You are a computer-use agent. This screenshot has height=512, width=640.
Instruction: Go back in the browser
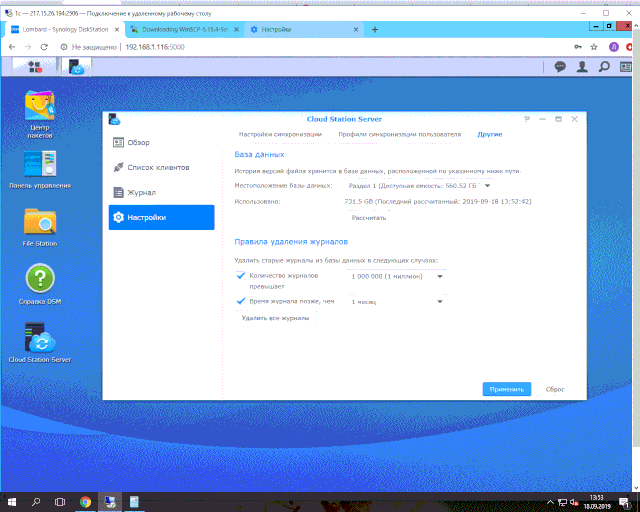pos(12,47)
